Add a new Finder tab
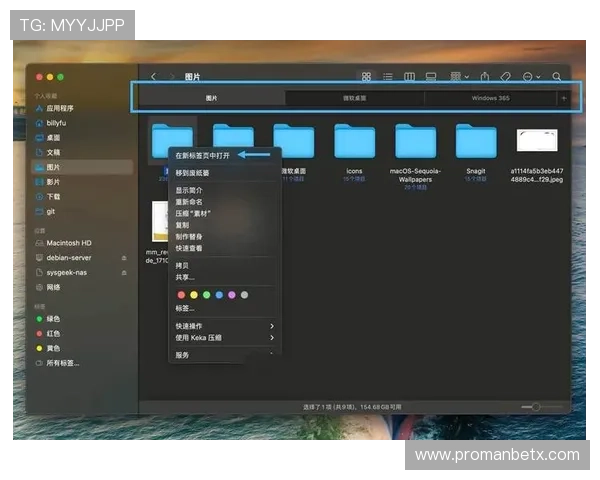Image resolution: width=600 pixels, height=480 pixels. (x=564, y=98)
